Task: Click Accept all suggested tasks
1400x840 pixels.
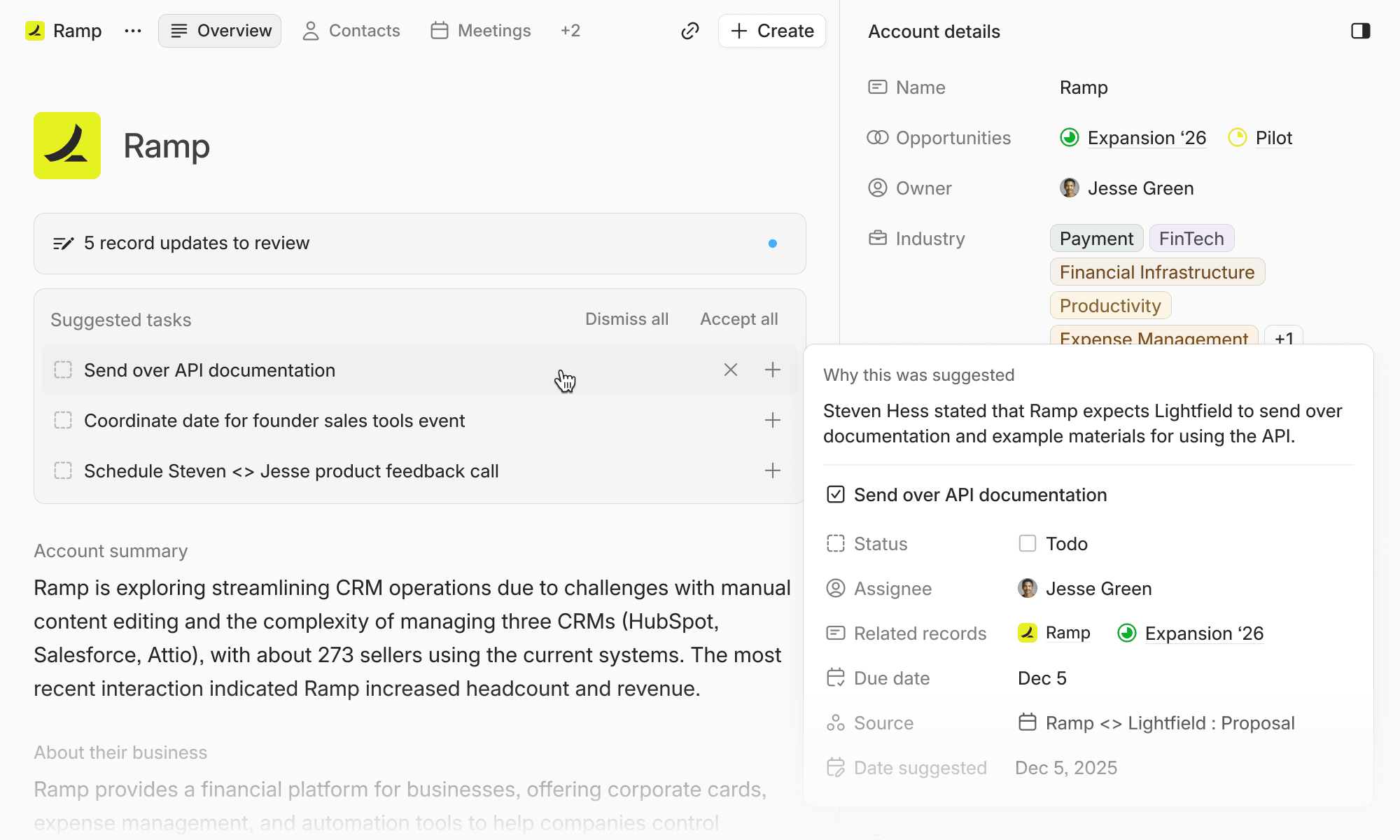Action: [738, 319]
